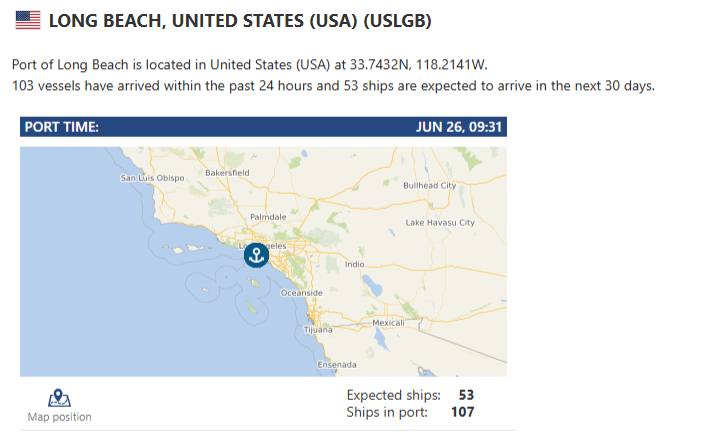Click the anchor port marker on map

256,255
